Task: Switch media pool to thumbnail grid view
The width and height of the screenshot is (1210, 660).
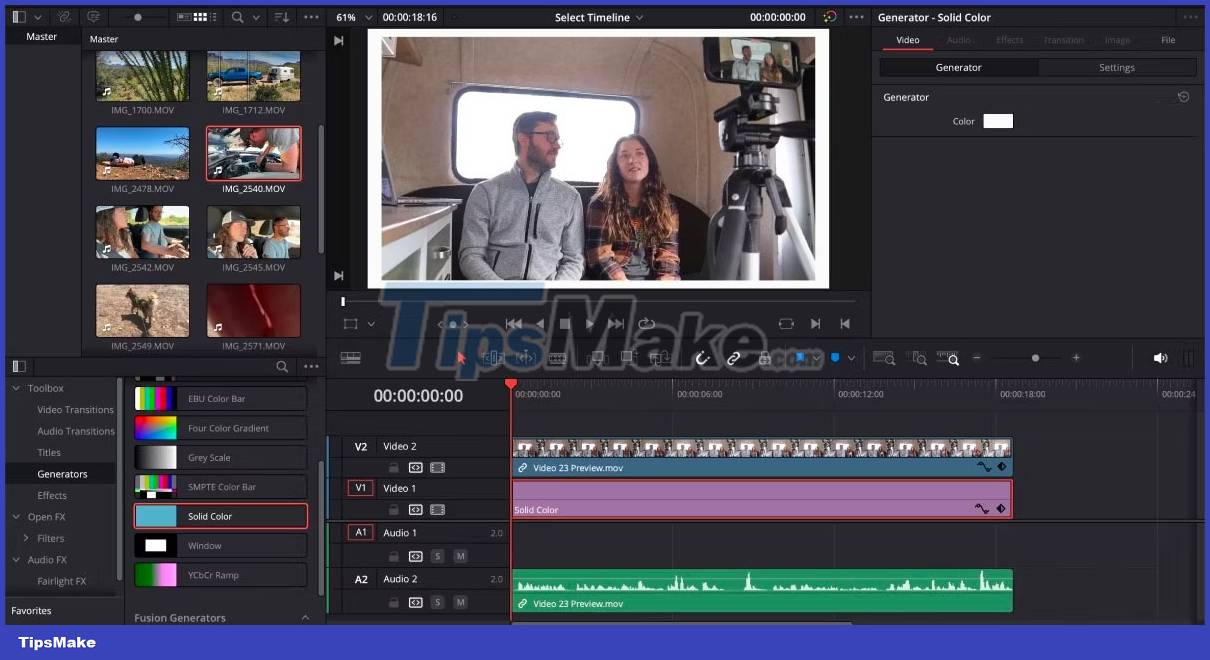Action: point(200,17)
